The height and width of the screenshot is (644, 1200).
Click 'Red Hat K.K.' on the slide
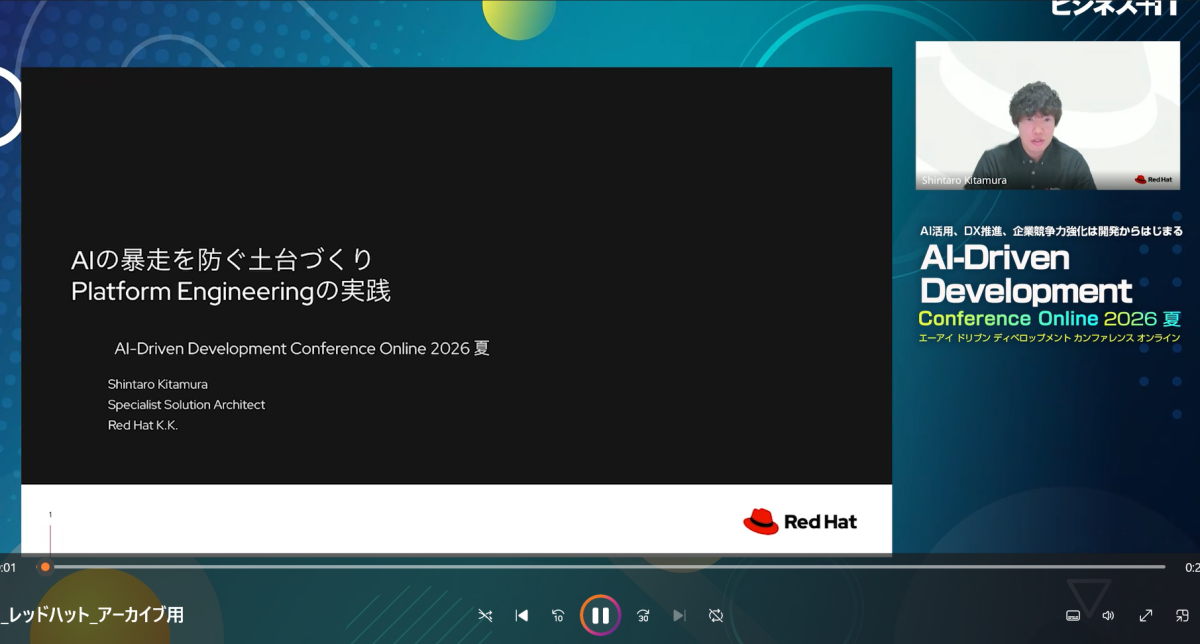coord(143,425)
